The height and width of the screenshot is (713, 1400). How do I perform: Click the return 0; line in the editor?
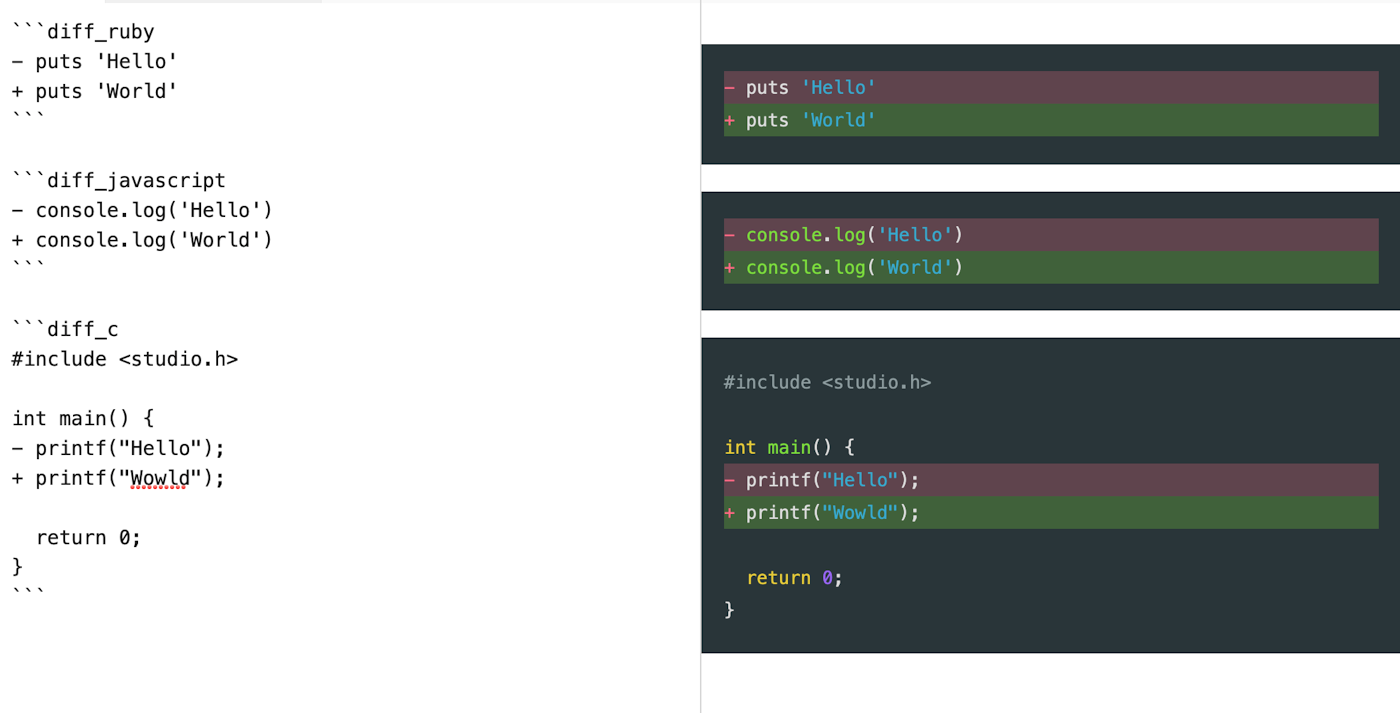coord(88,537)
